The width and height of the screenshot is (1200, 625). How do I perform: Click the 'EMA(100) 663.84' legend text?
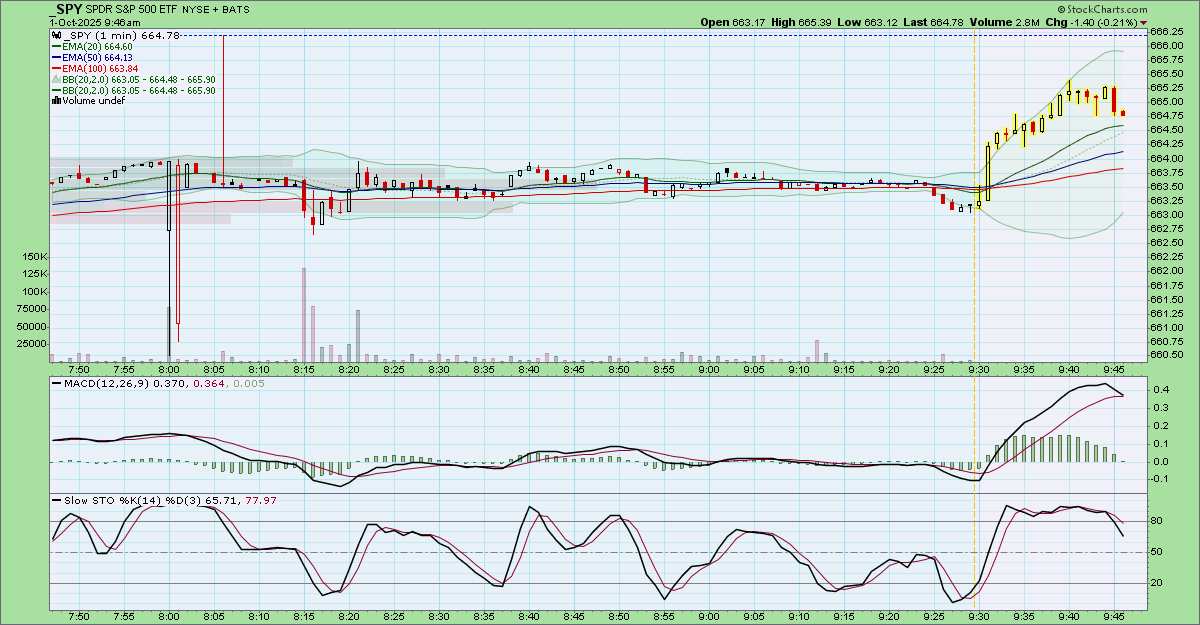point(100,69)
